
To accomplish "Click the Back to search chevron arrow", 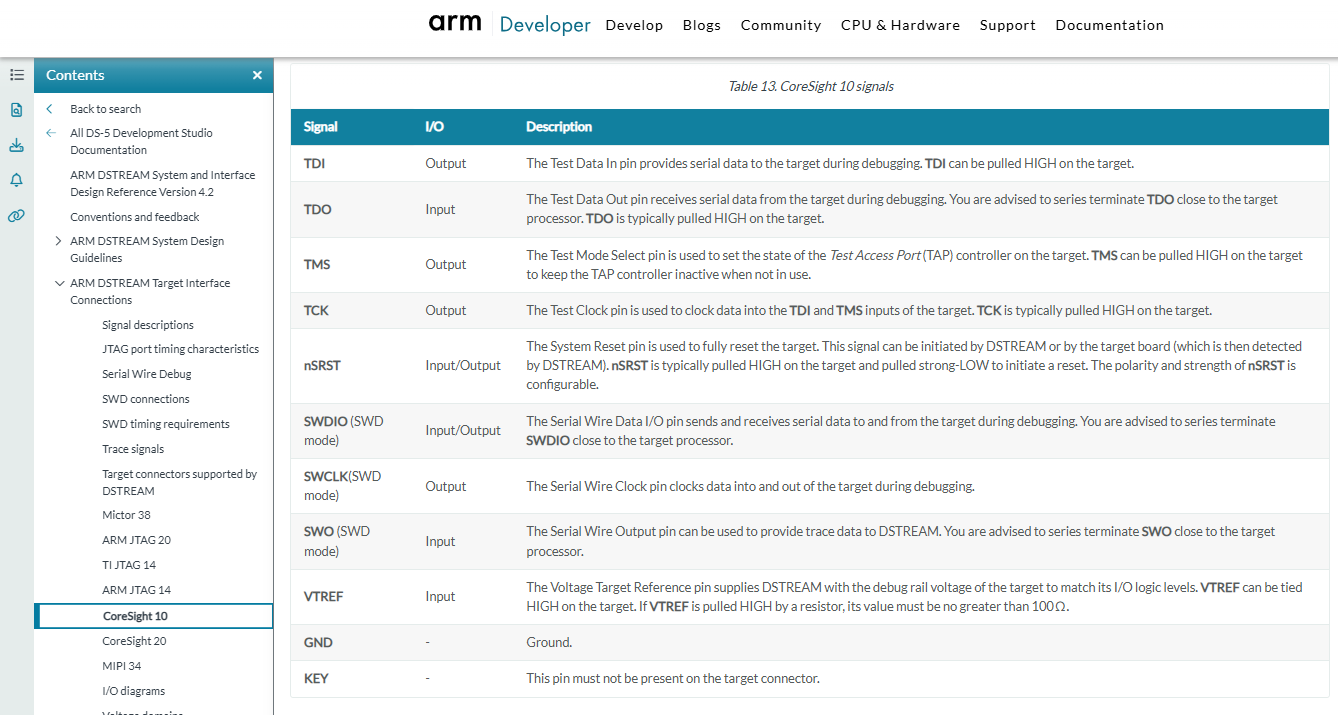I will coord(50,109).
